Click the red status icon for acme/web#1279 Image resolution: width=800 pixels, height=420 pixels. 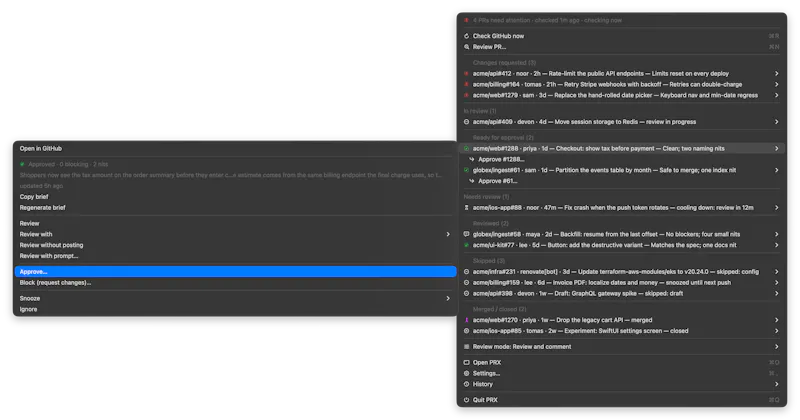click(466, 95)
